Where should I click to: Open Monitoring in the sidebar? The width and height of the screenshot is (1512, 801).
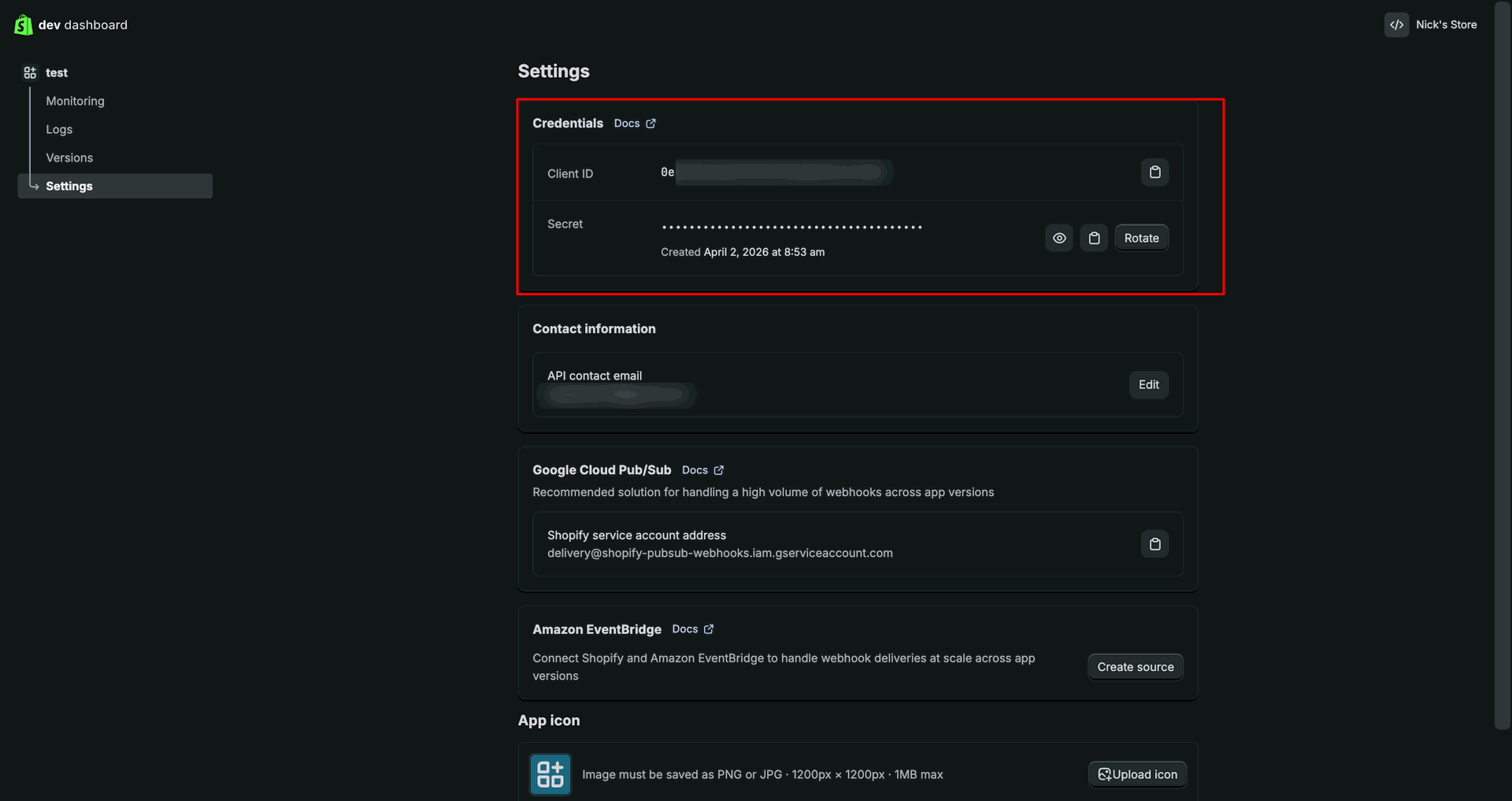pyautogui.click(x=75, y=101)
